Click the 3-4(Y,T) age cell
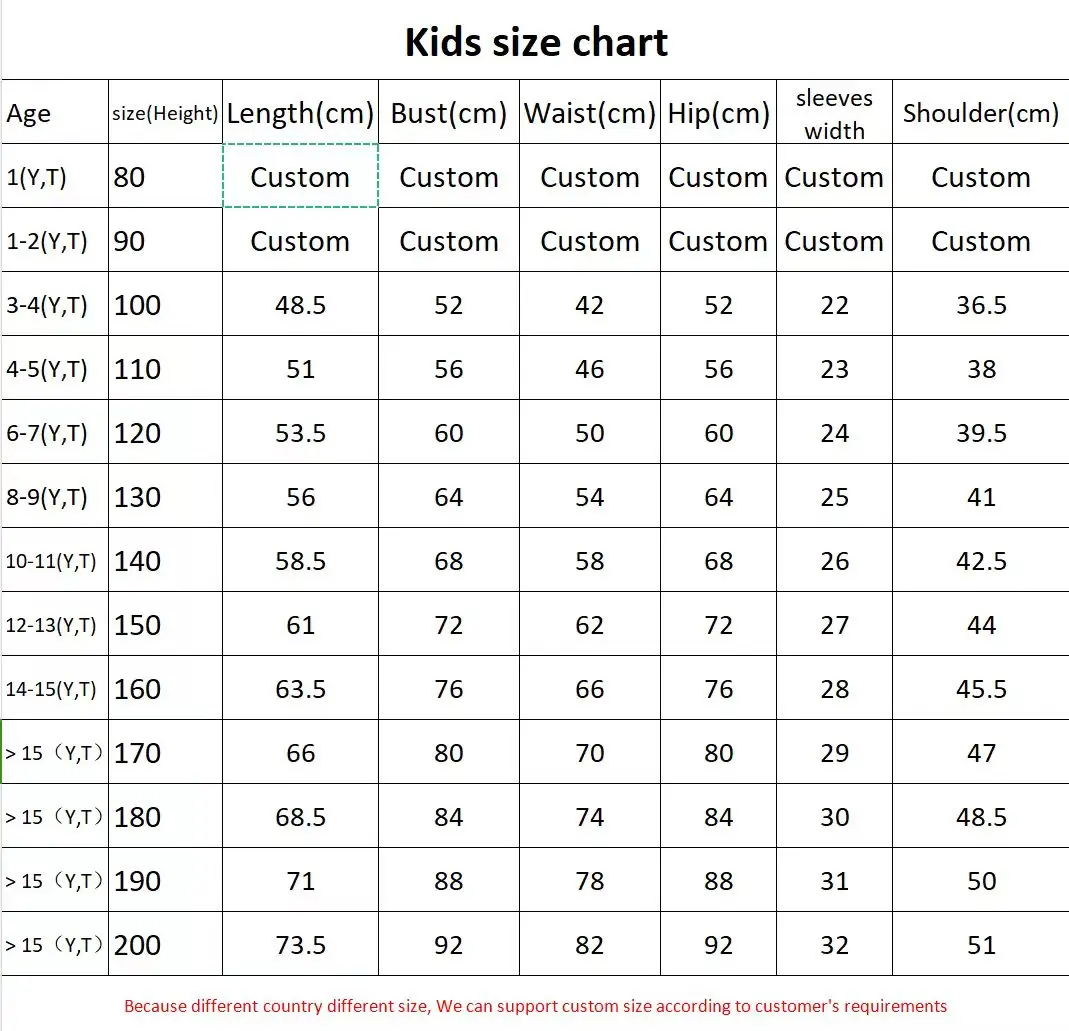Screen dimensions: 1069x1031 54,305
